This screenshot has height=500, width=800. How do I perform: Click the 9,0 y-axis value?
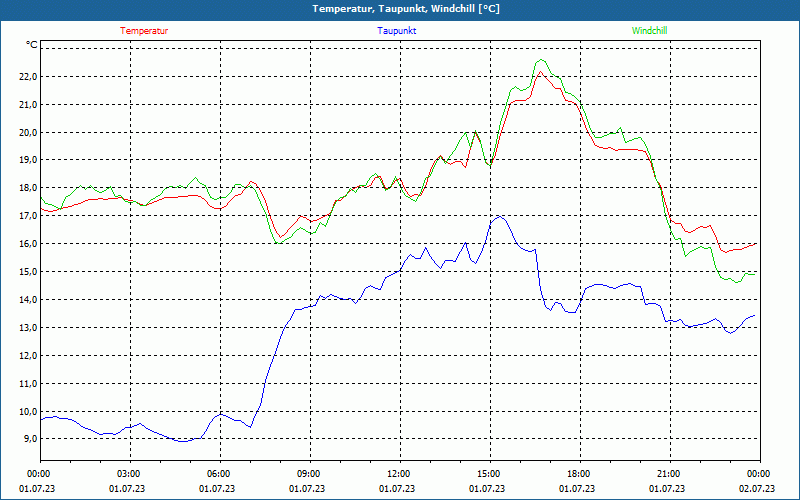pyautogui.click(x=30, y=439)
